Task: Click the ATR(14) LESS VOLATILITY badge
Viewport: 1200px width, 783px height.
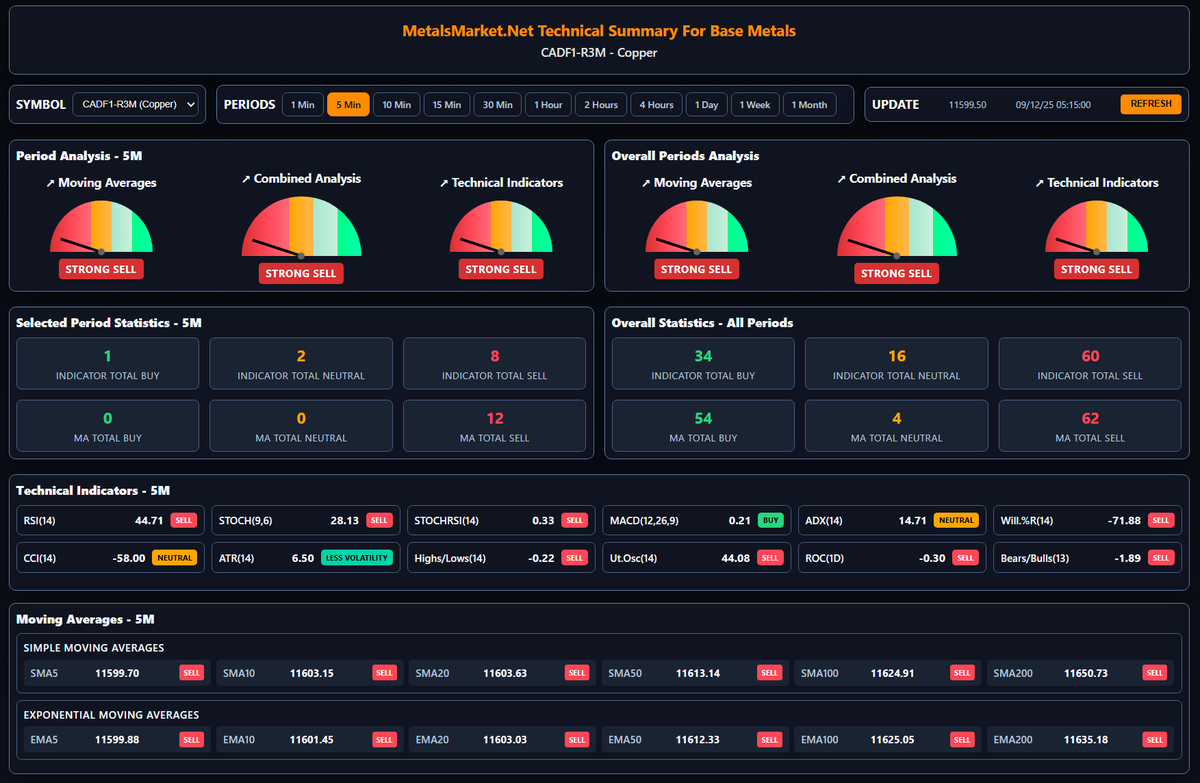Action: point(357,558)
